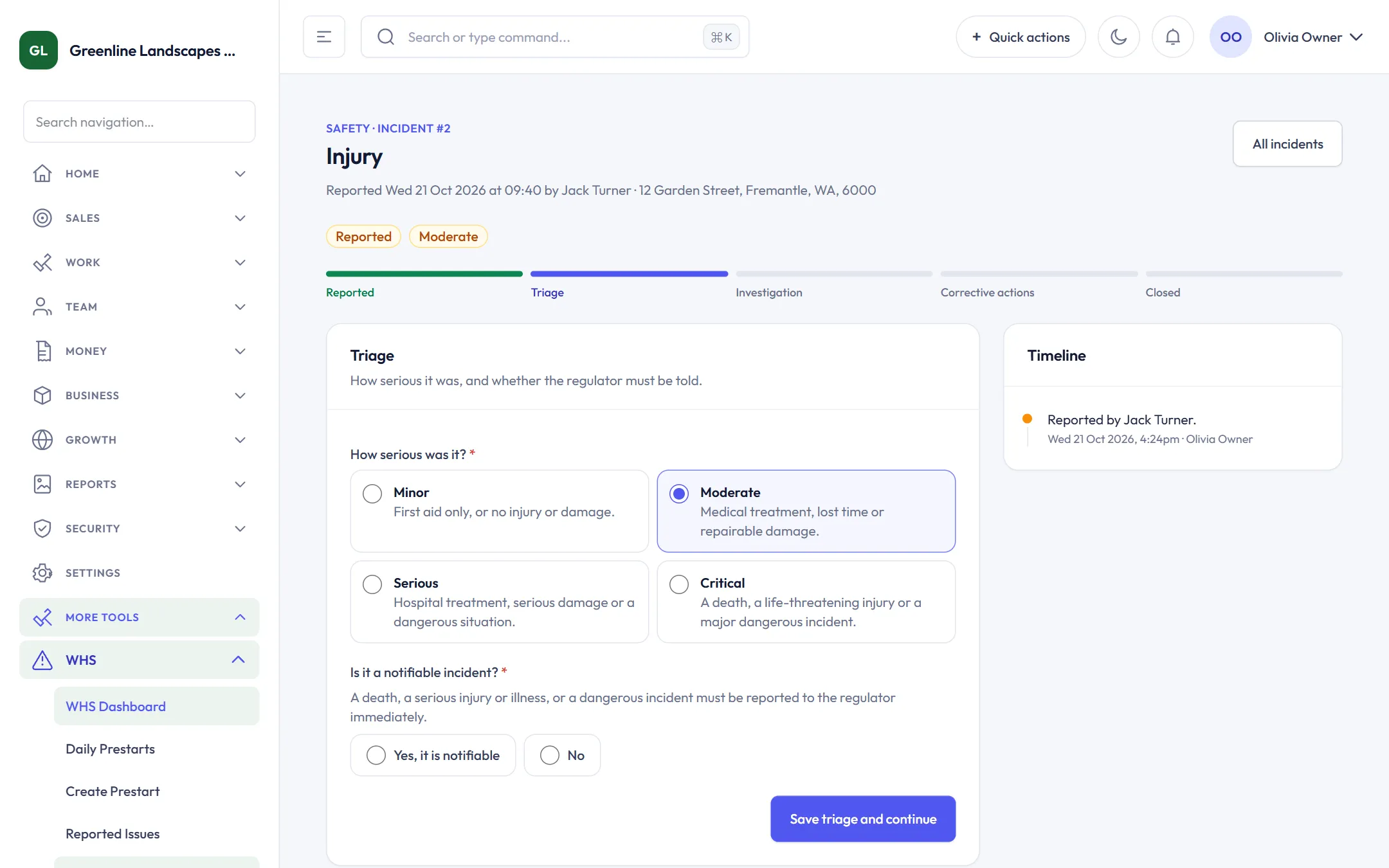Open Daily Prestarts in WHS menu
The height and width of the screenshot is (868, 1389).
pyautogui.click(x=111, y=749)
